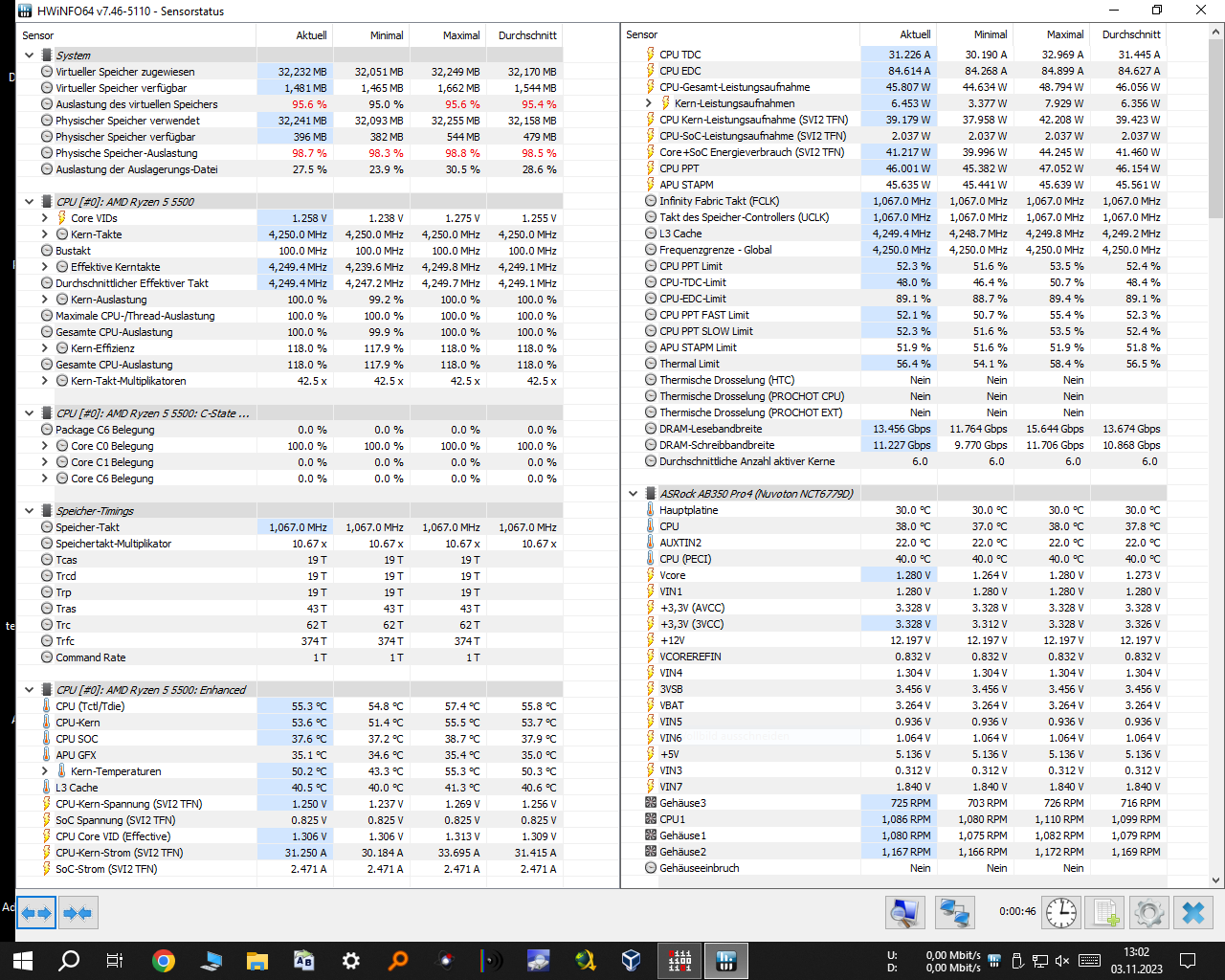Click left panel Durchschnitt column header
Viewport: 1225px width, 980px height.
524,35
